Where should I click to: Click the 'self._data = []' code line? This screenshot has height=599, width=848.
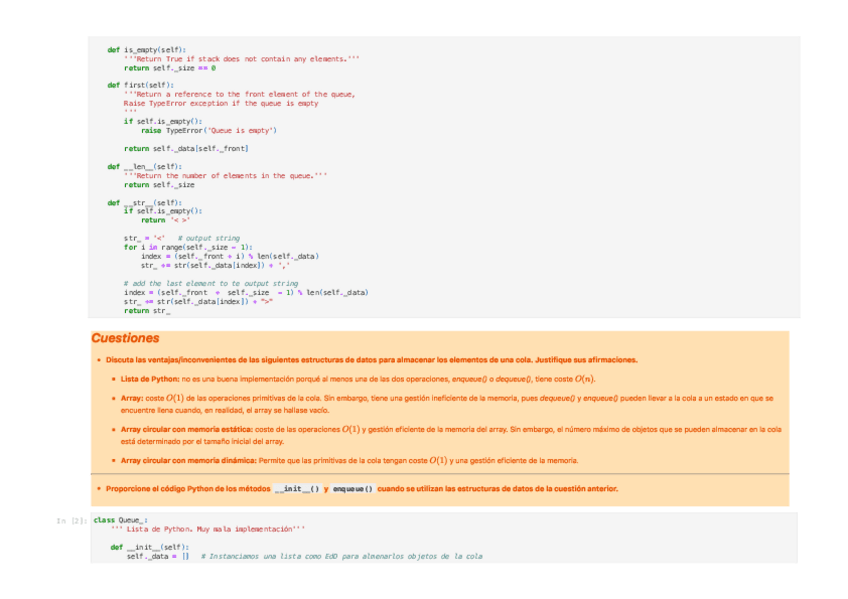coord(158,556)
